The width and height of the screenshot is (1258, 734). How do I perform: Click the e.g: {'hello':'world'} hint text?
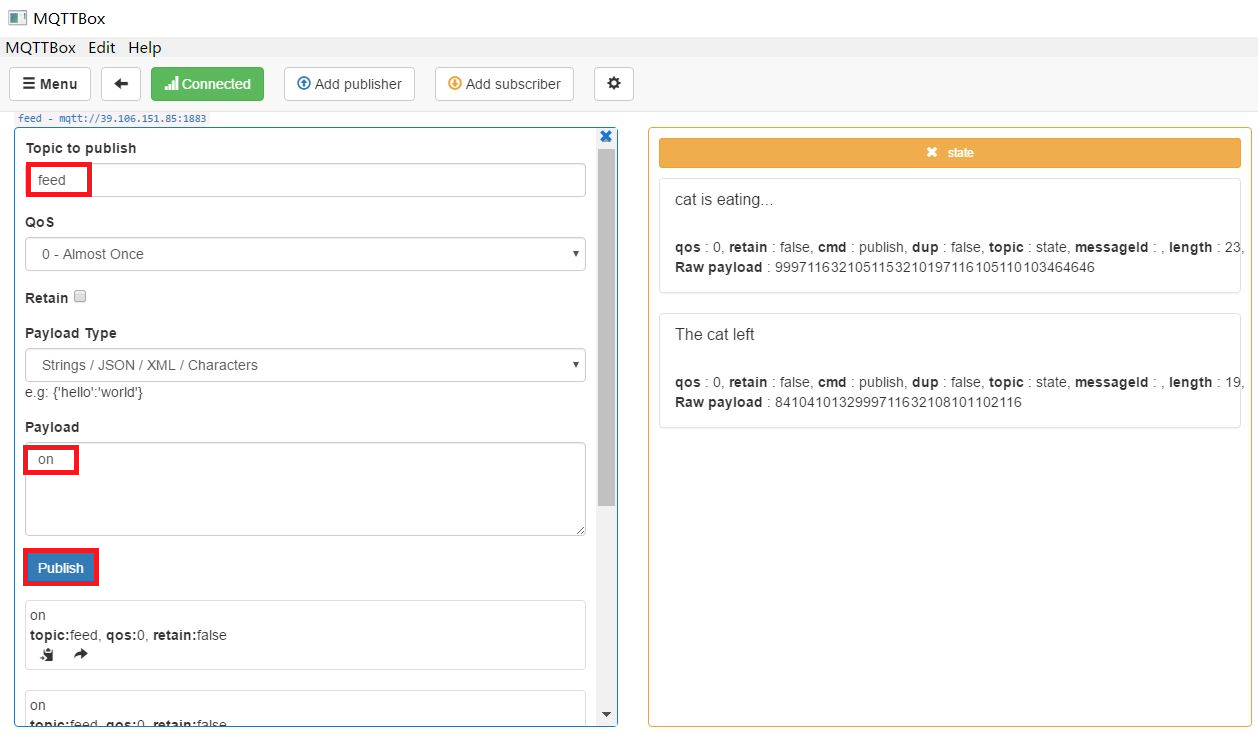(x=84, y=392)
